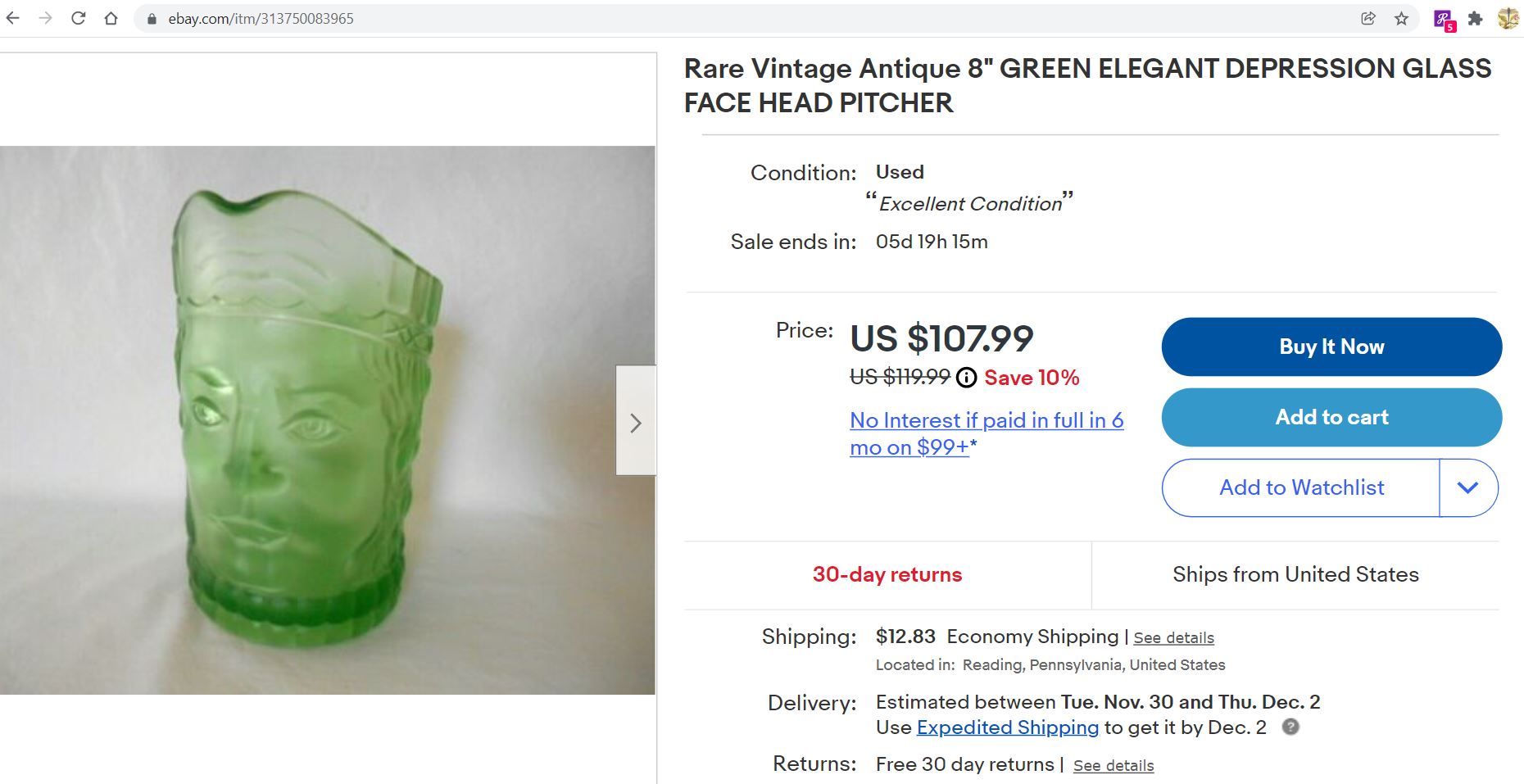
Task: Click the price info circle icon
Action: coord(967,377)
